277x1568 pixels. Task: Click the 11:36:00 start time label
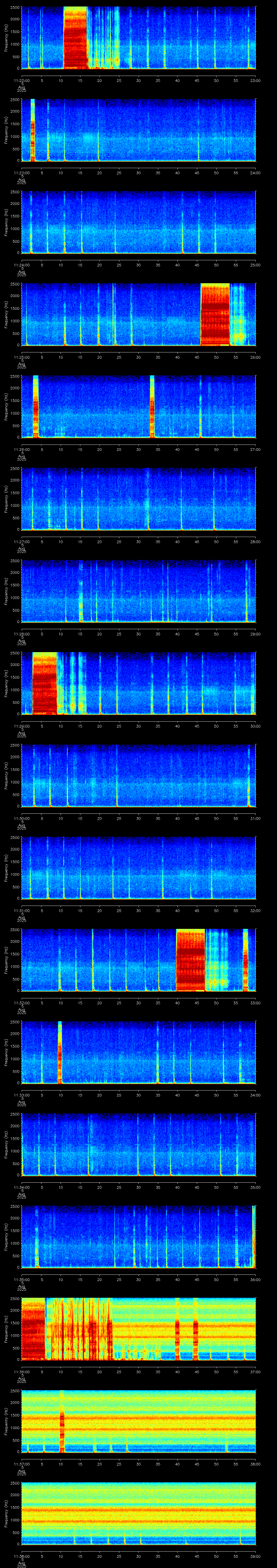pos(21,1372)
